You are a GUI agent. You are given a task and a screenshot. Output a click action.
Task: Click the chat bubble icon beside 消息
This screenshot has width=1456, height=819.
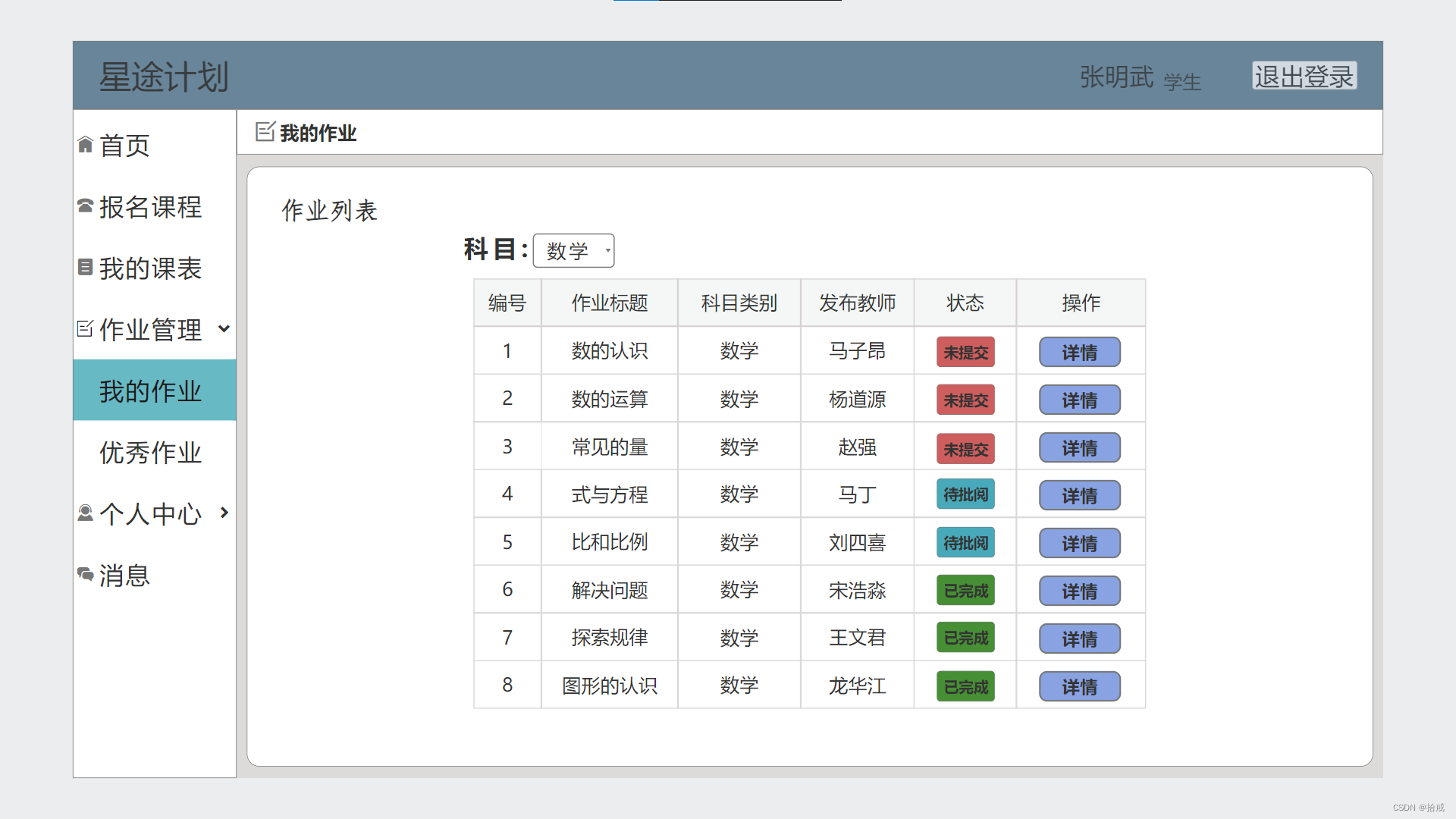coord(85,574)
